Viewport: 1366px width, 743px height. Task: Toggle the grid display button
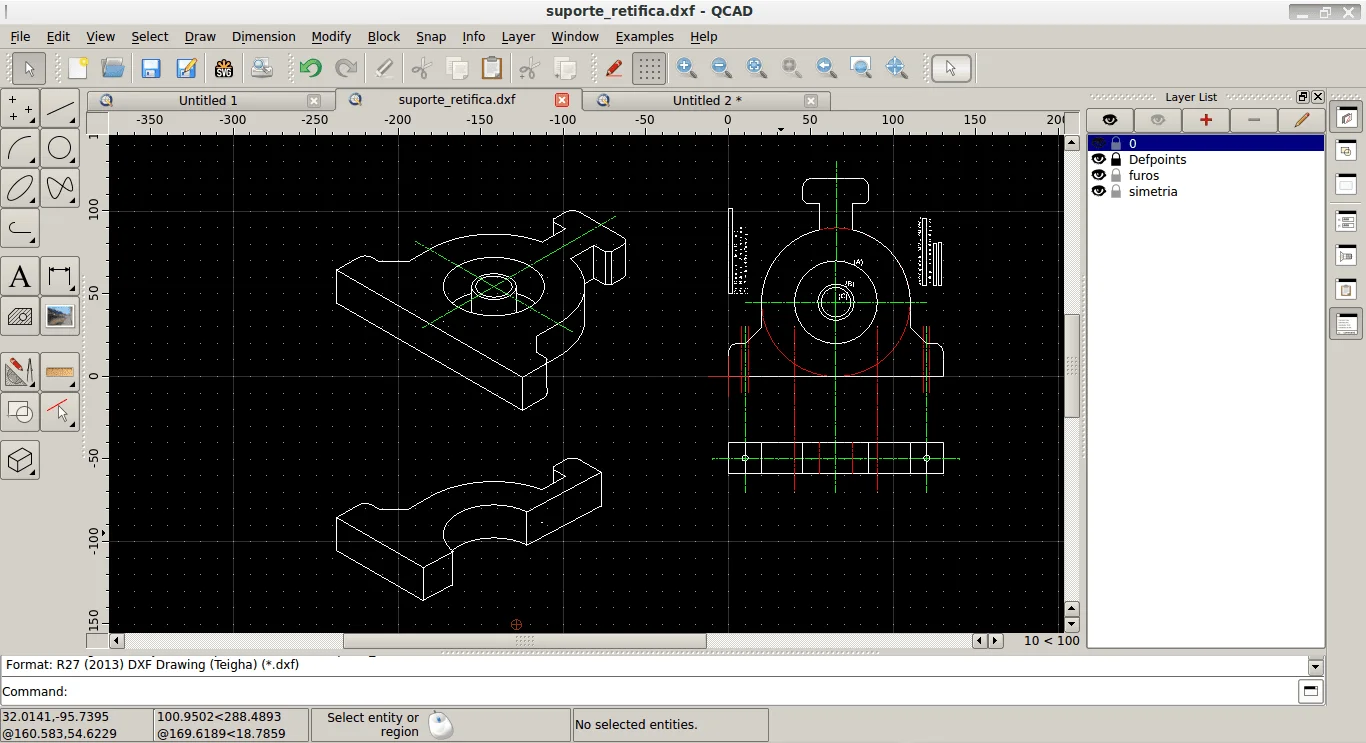pos(650,68)
